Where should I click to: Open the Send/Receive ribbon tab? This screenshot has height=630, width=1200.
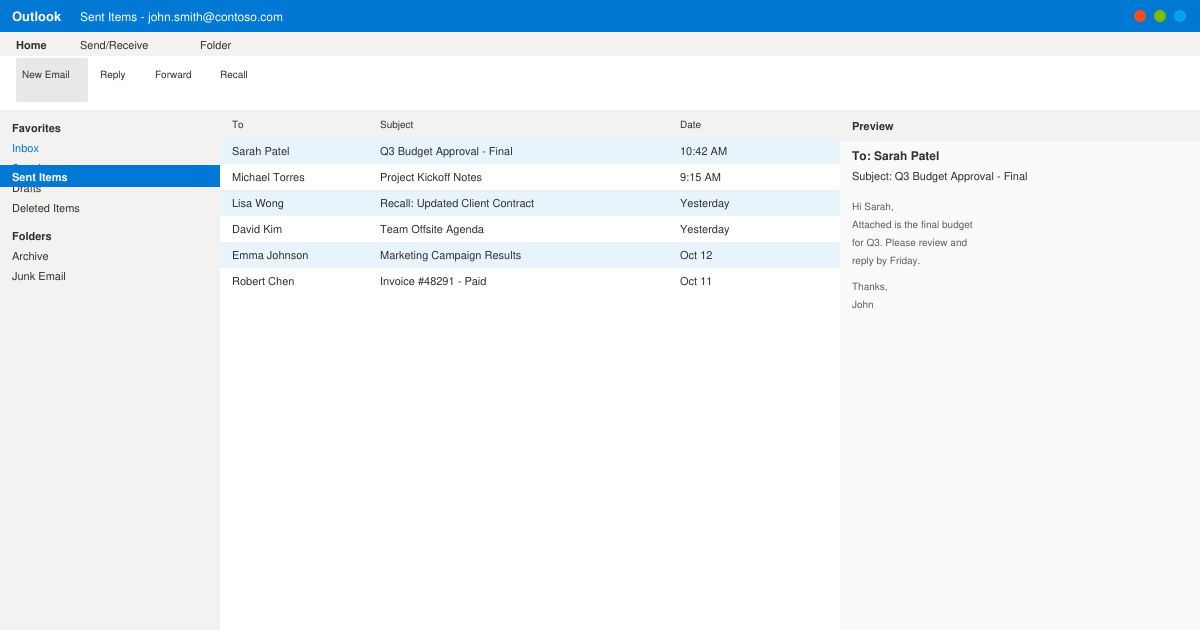point(114,45)
